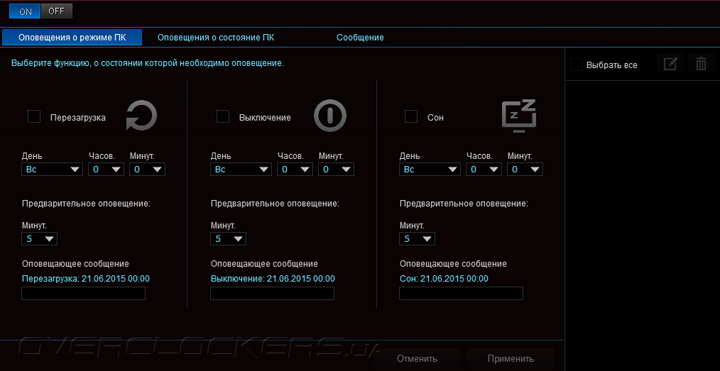Click the Отменить button

pyautogui.click(x=417, y=358)
